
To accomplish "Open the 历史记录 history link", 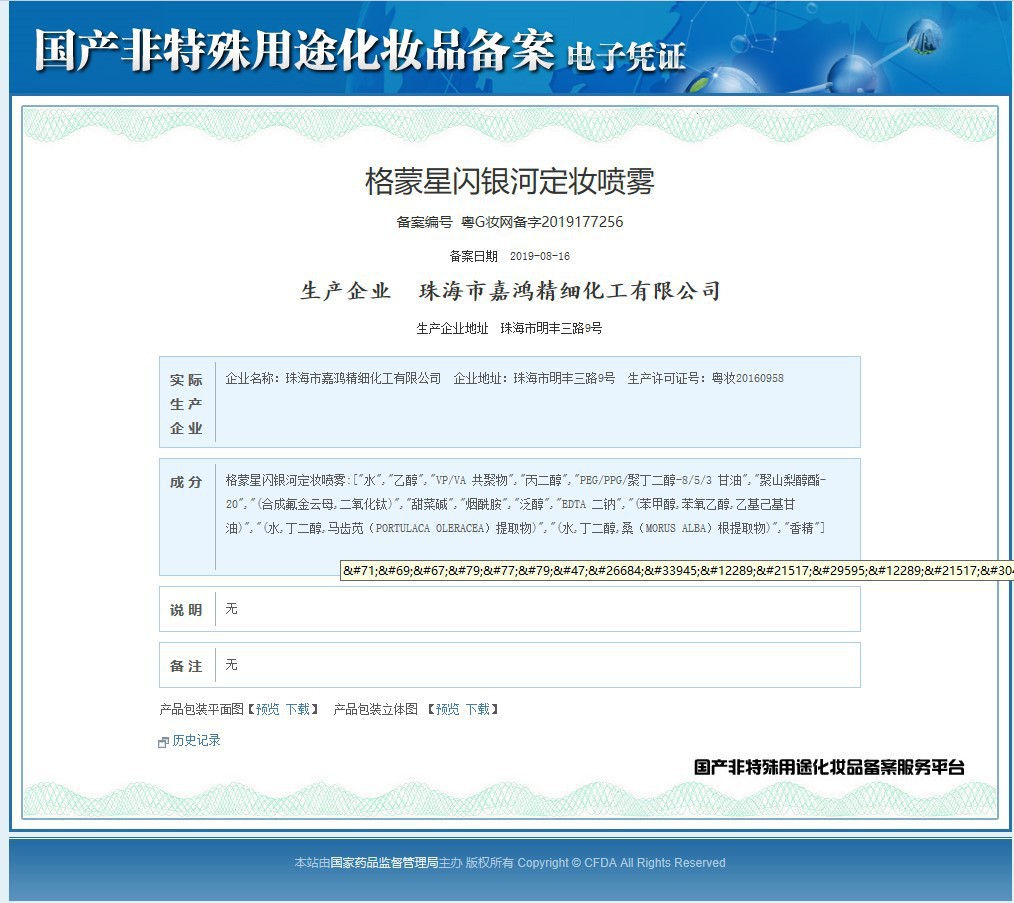I will (196, 741).
